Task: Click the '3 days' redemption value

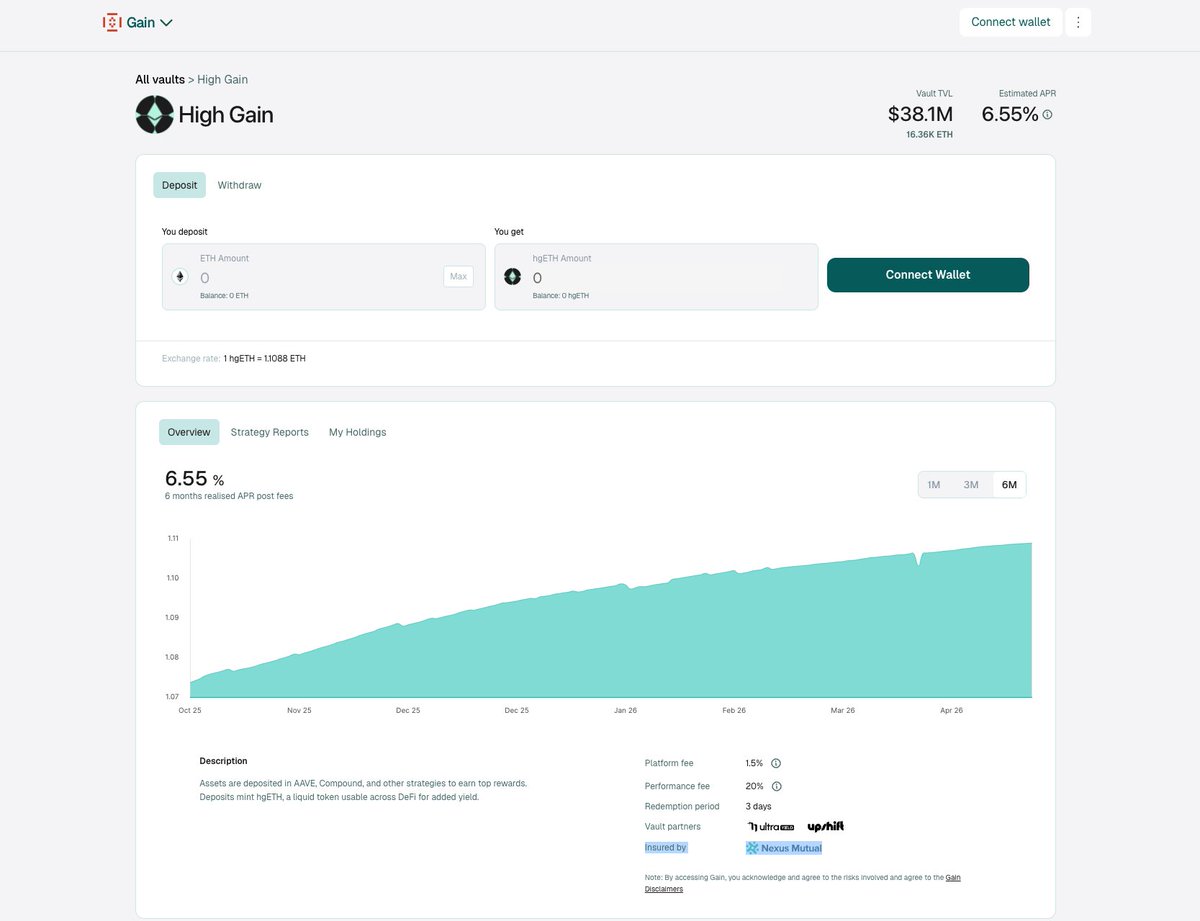Action: [758, 806]
